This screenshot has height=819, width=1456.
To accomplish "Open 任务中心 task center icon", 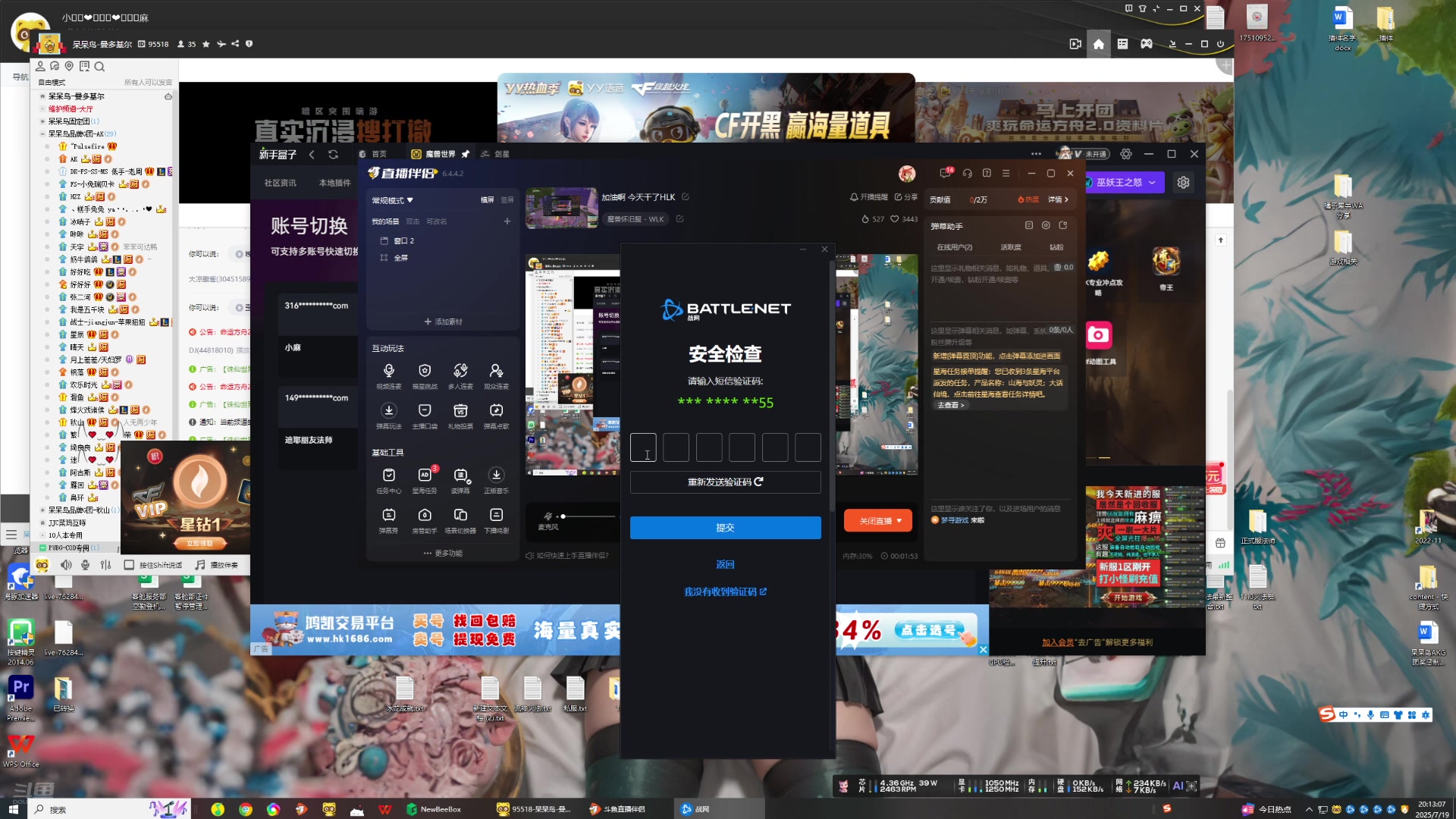I will (x=388, y=480).
